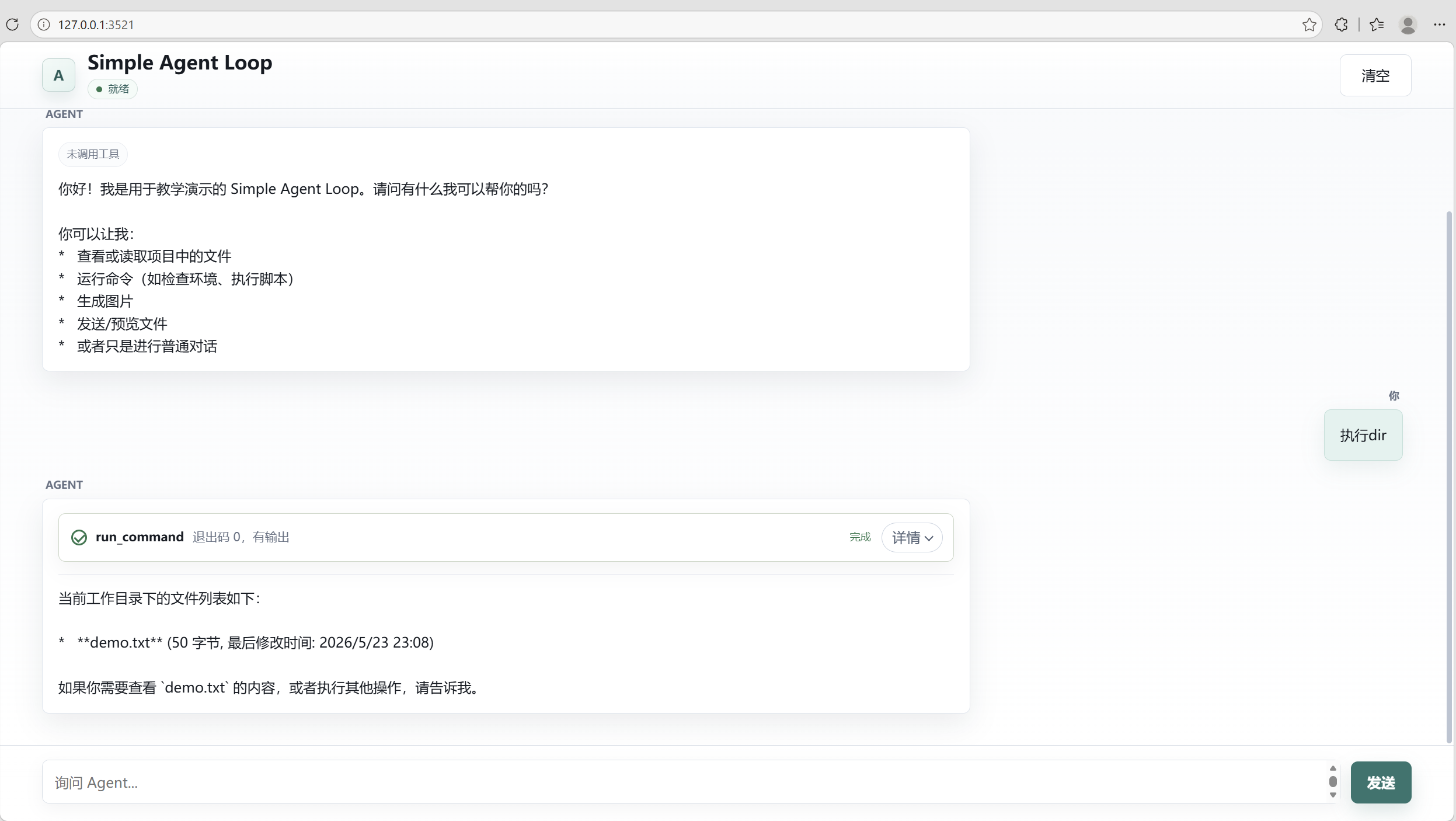Viewport: 1456px width, 821px height.
Task: View site information icon in address bar
Action: (44, 25)
